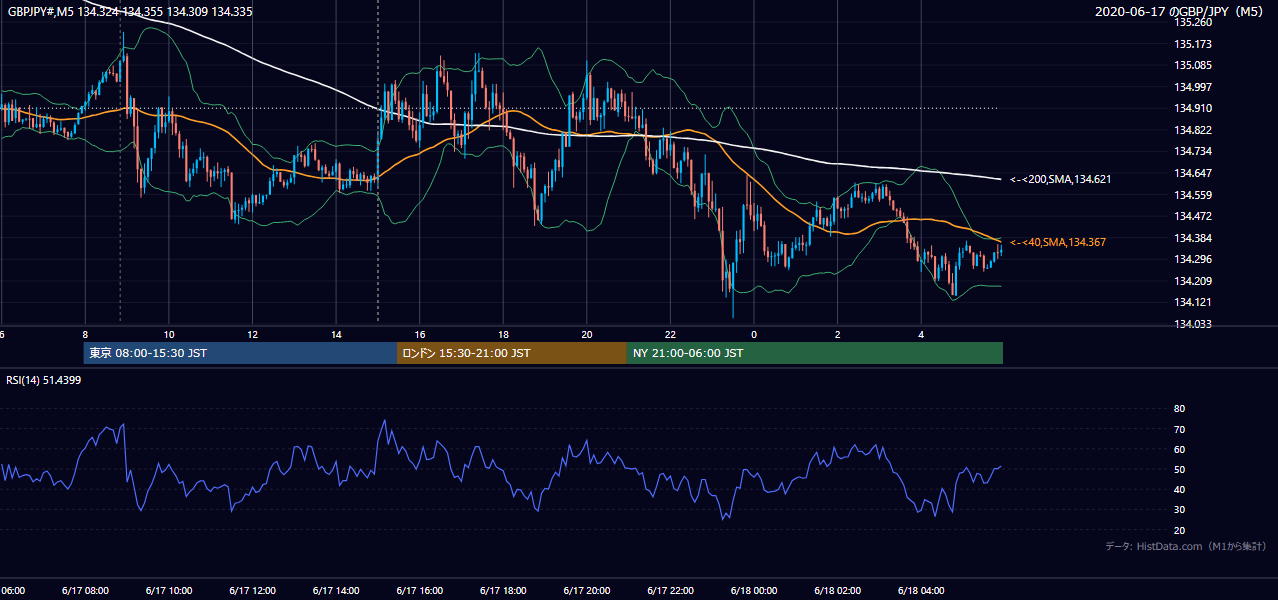Click the 134.472 price axis label
This screenshot has height=600, width=1278.
coord(1193,216)
